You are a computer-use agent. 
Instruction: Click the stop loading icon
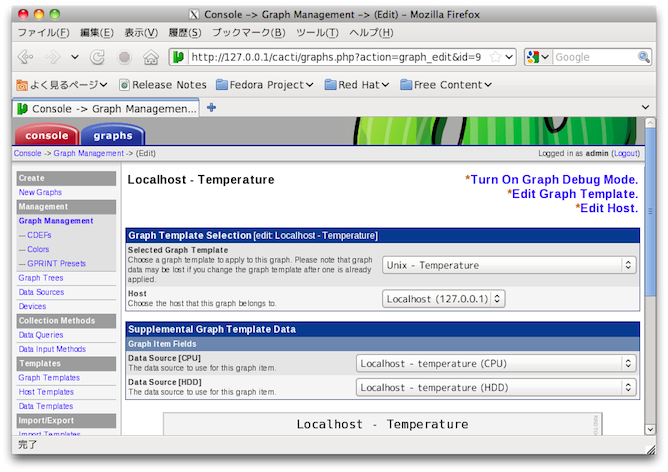[124, 58]
